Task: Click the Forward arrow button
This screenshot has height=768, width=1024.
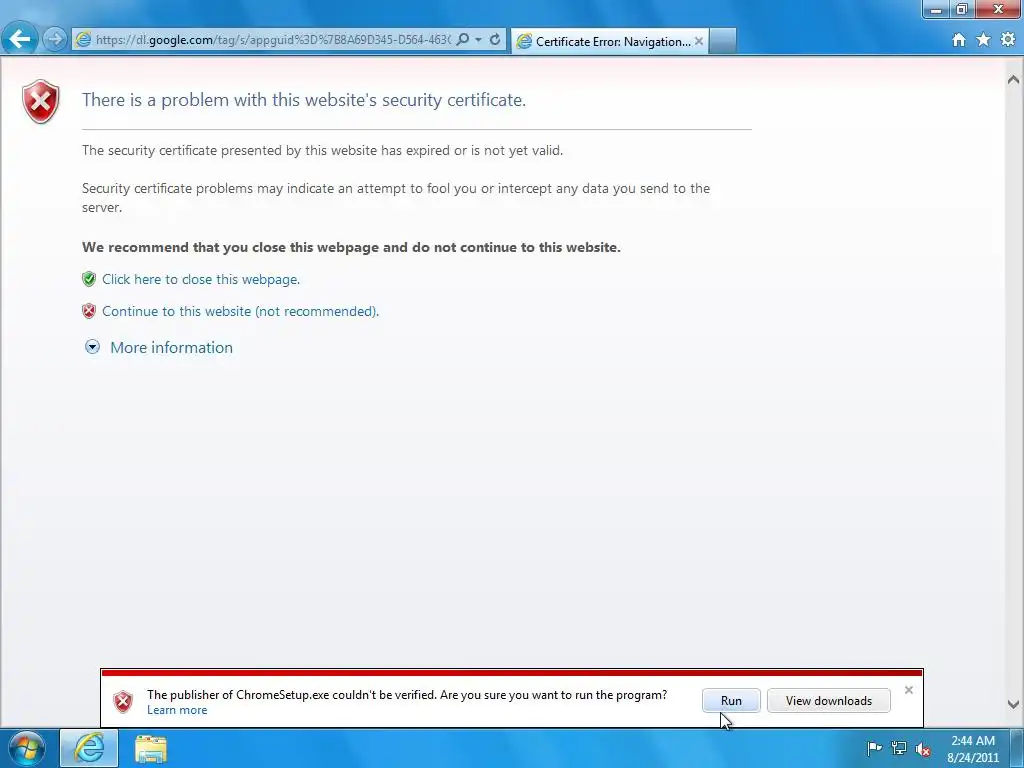Action: [55, 39]
